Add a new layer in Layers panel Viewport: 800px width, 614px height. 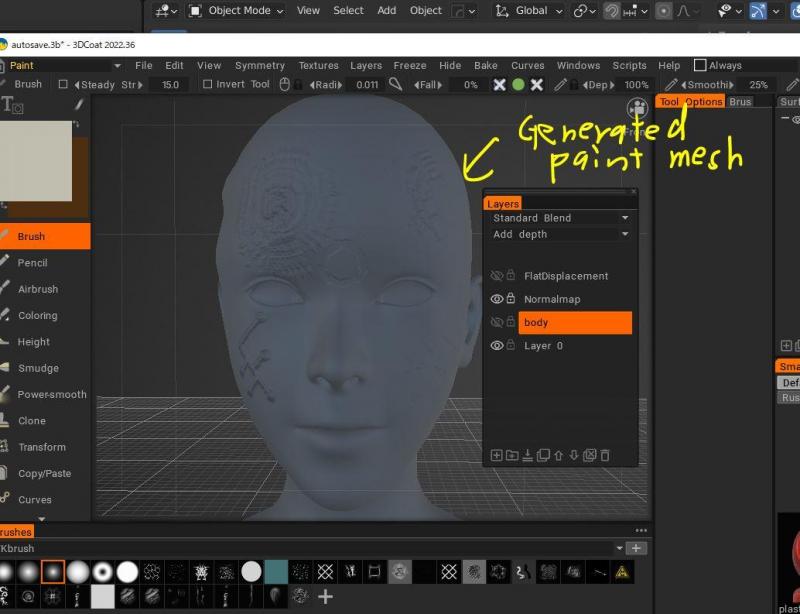[x=496, y=456]
